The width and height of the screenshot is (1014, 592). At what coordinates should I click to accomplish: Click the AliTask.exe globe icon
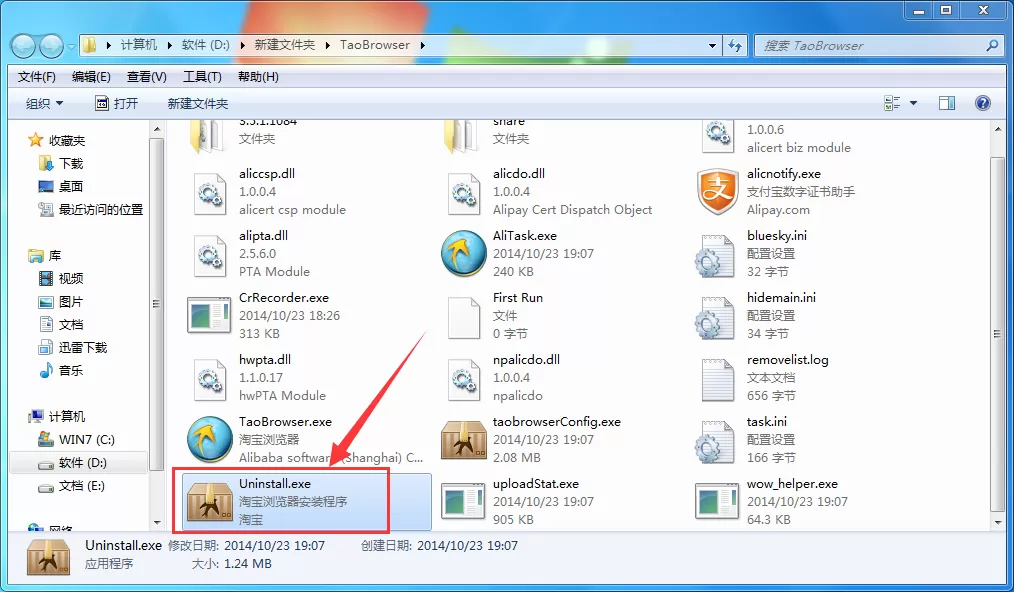point(464,254)
